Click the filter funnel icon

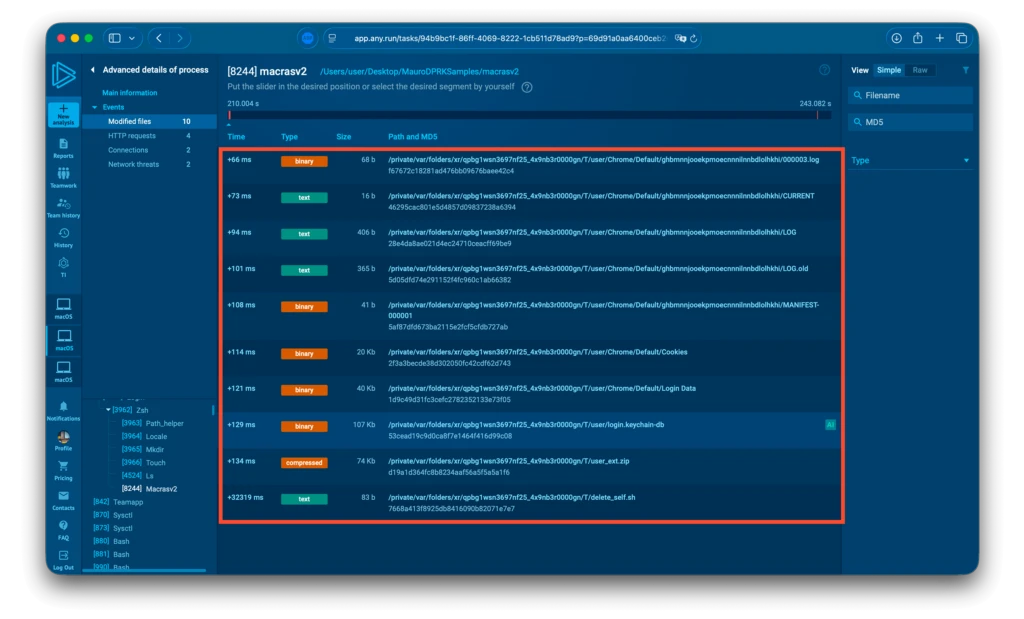[965, 70]
